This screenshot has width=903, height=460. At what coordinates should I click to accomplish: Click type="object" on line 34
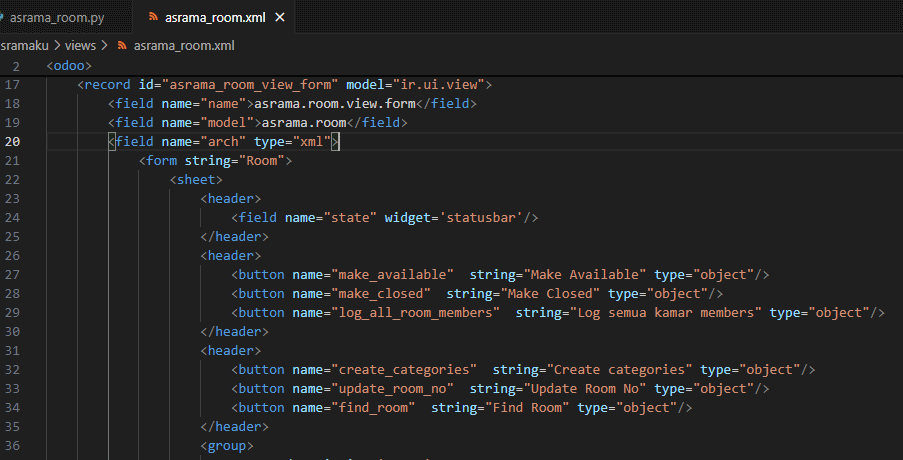point(627,408)
